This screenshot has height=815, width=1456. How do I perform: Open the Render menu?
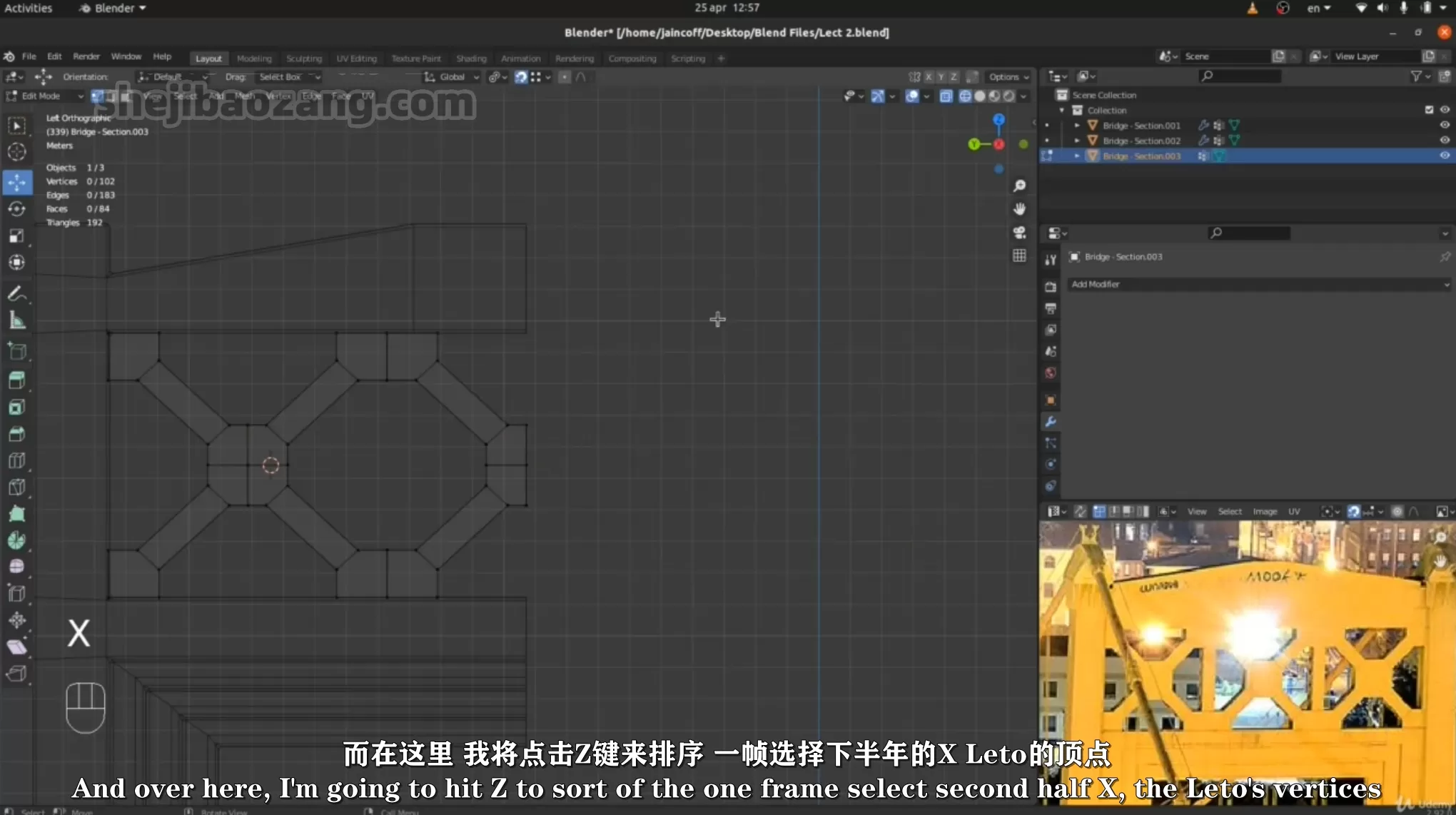point(86,56)
